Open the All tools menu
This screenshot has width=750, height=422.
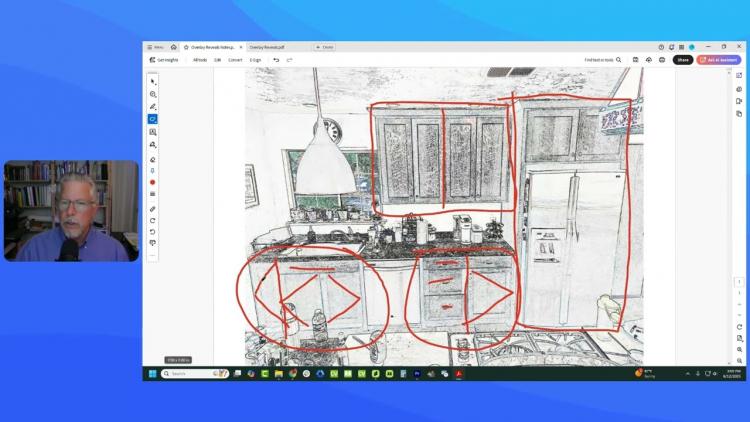(x=200, y=60)
